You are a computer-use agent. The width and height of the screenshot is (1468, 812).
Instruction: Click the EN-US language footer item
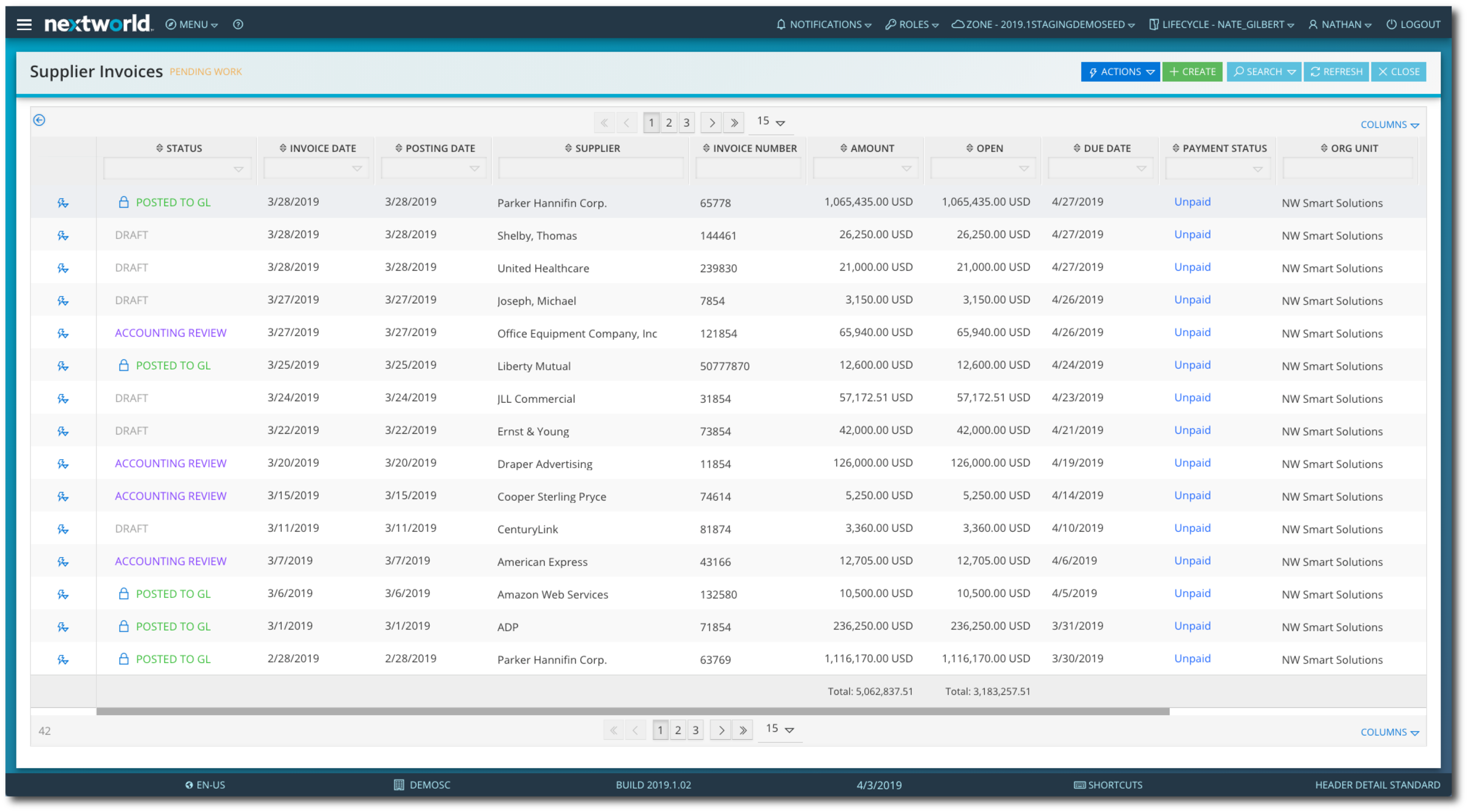[x=205, y=785]
